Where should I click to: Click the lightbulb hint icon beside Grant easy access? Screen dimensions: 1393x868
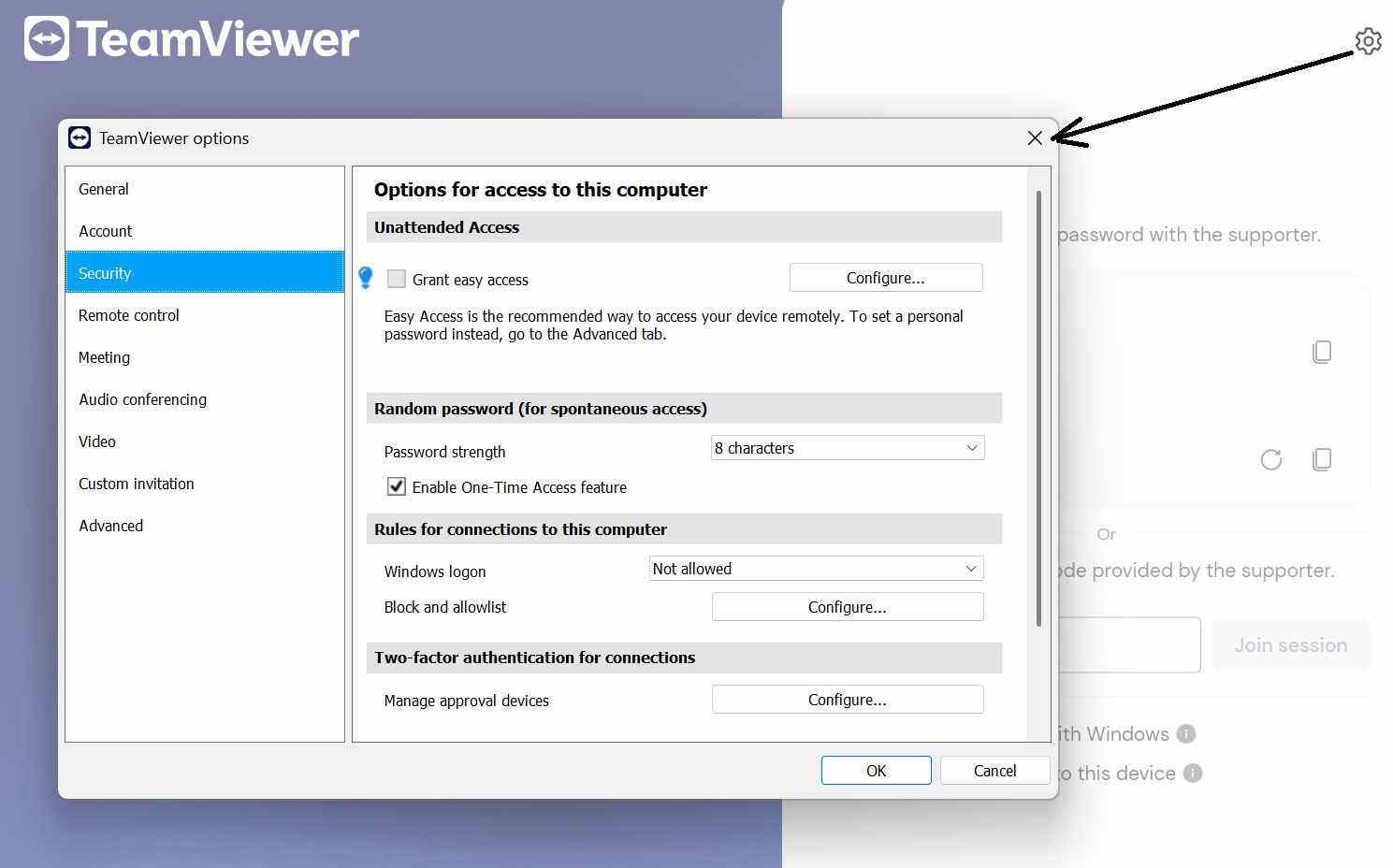pos(365,278)
